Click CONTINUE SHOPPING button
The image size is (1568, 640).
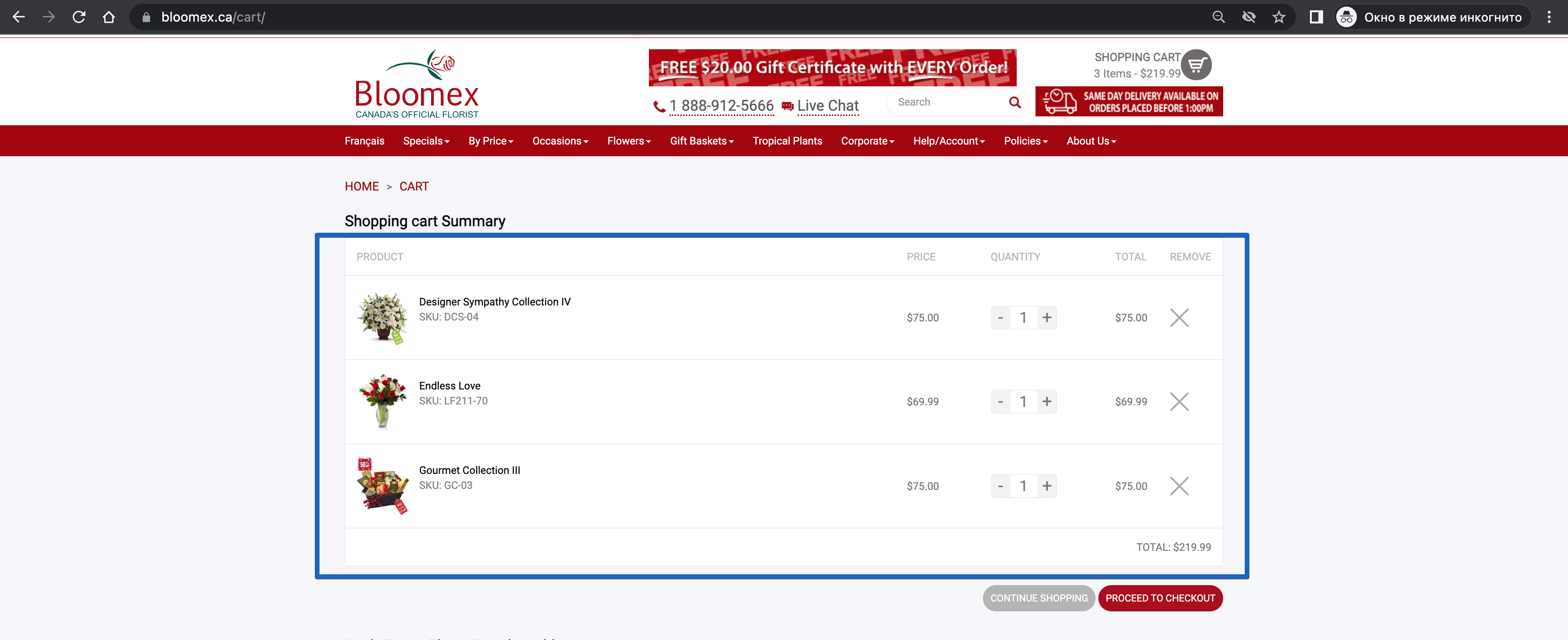(1038, 598)
